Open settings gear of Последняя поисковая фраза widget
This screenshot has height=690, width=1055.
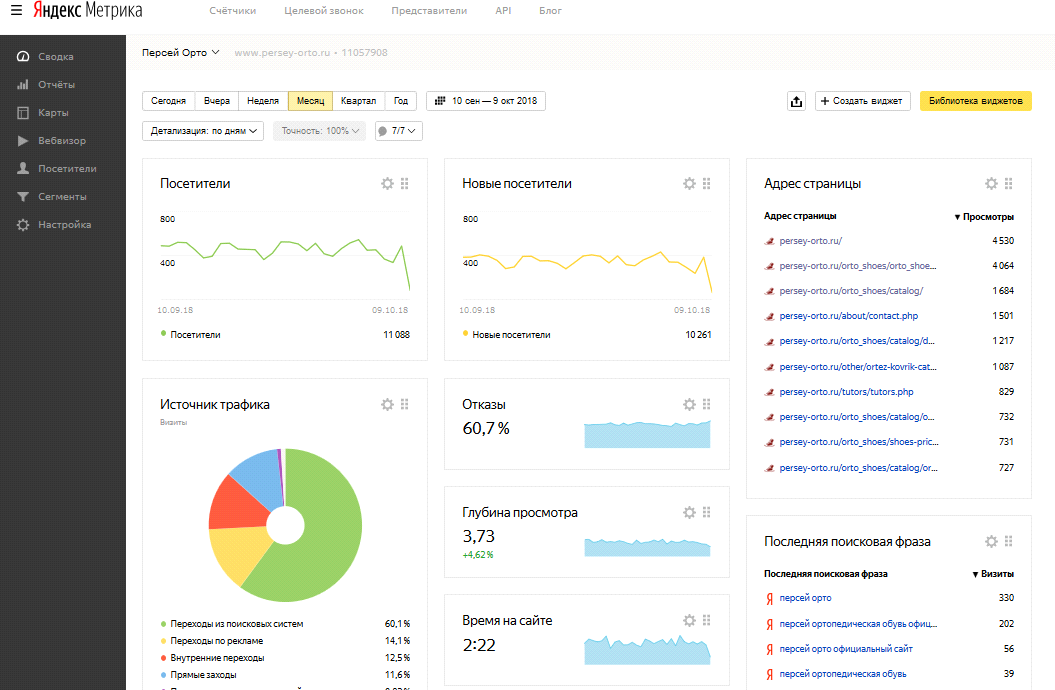pos(991,541)
